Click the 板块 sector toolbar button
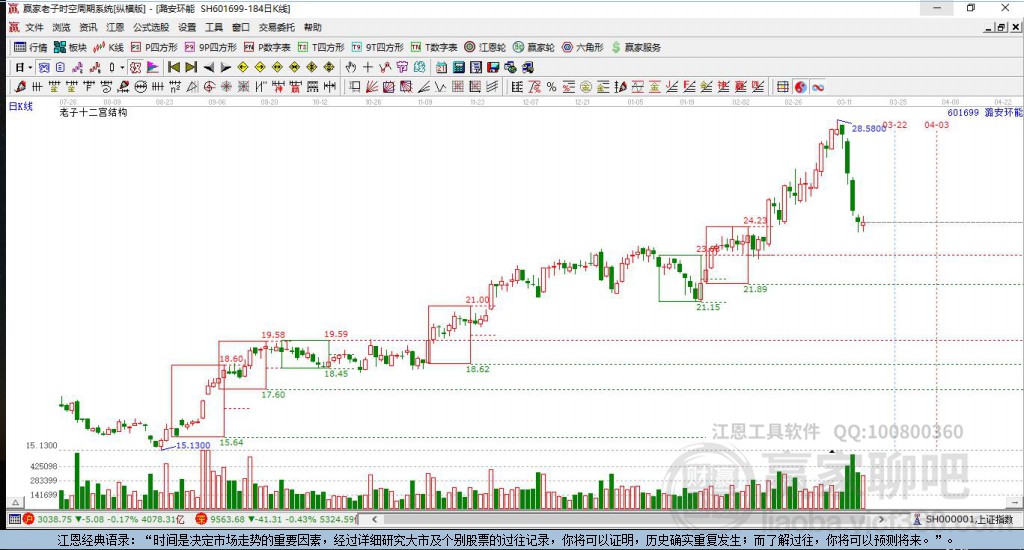1024x550 pixels. [x=71, y=47]
